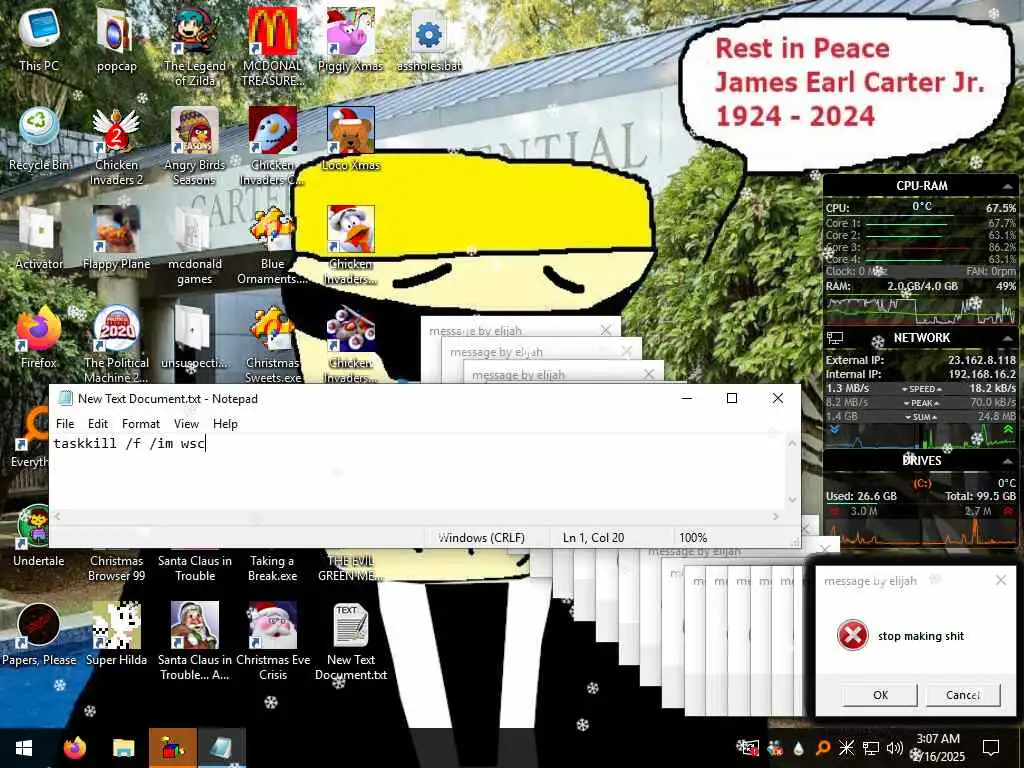Select the Loco Xmas shortcut
Viewport: 1024px width, 768px height.
[x=351, y=138]
